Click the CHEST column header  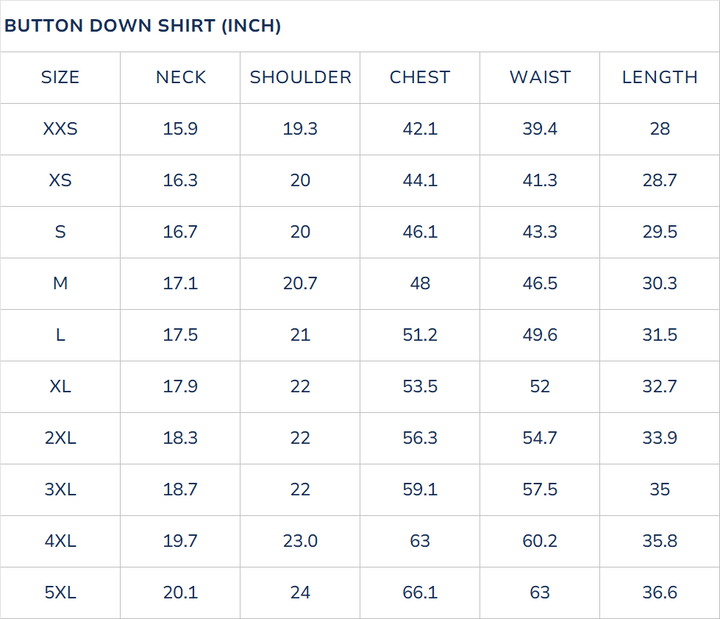click(x=420, y=77)
